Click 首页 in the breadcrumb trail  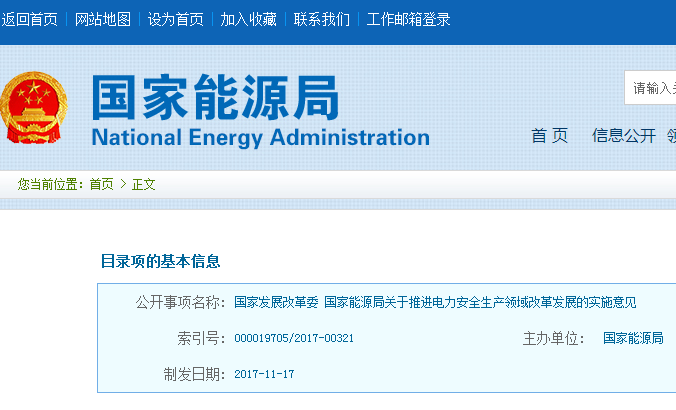[x=101, y=184]
